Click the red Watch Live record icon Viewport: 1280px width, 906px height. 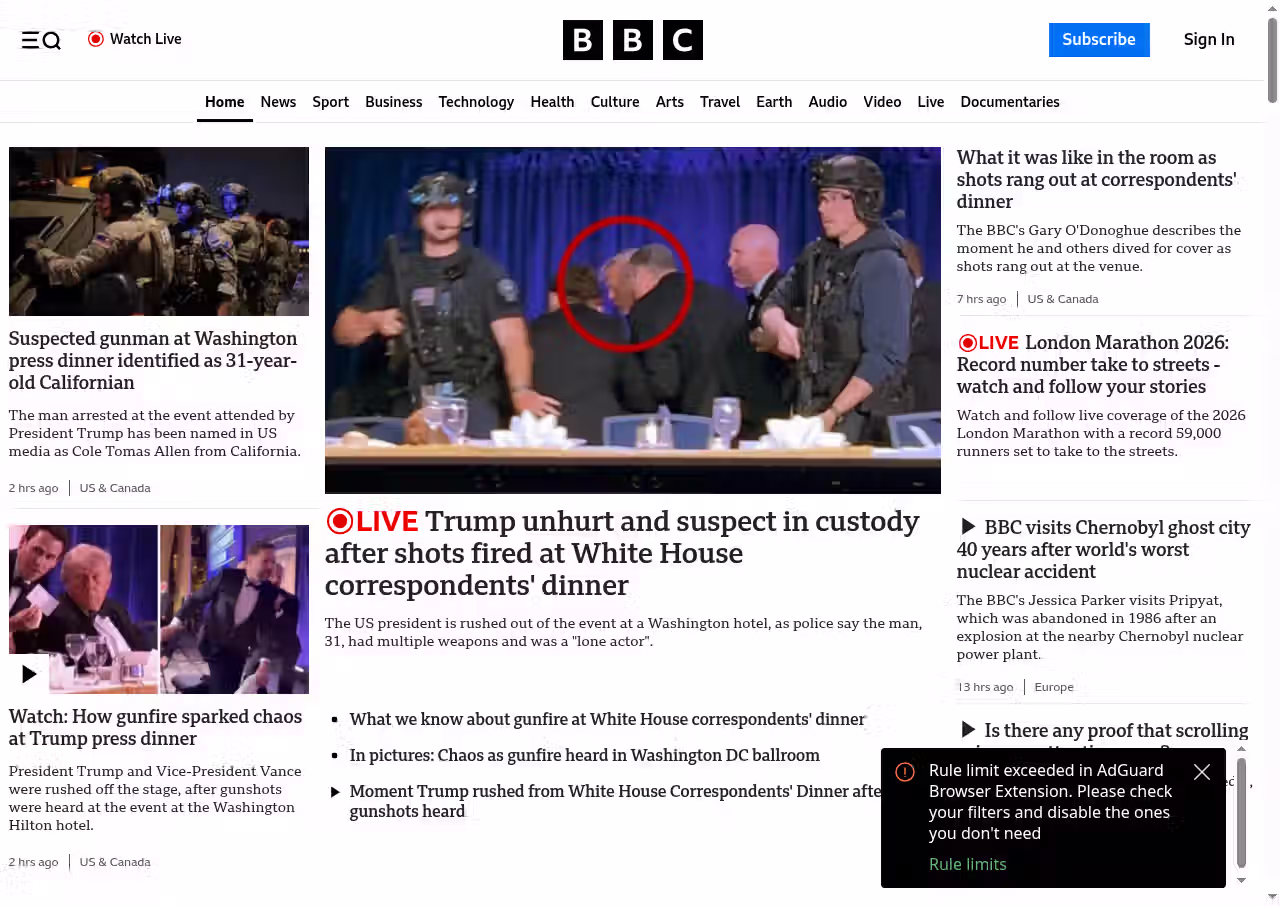pos(96,39)
